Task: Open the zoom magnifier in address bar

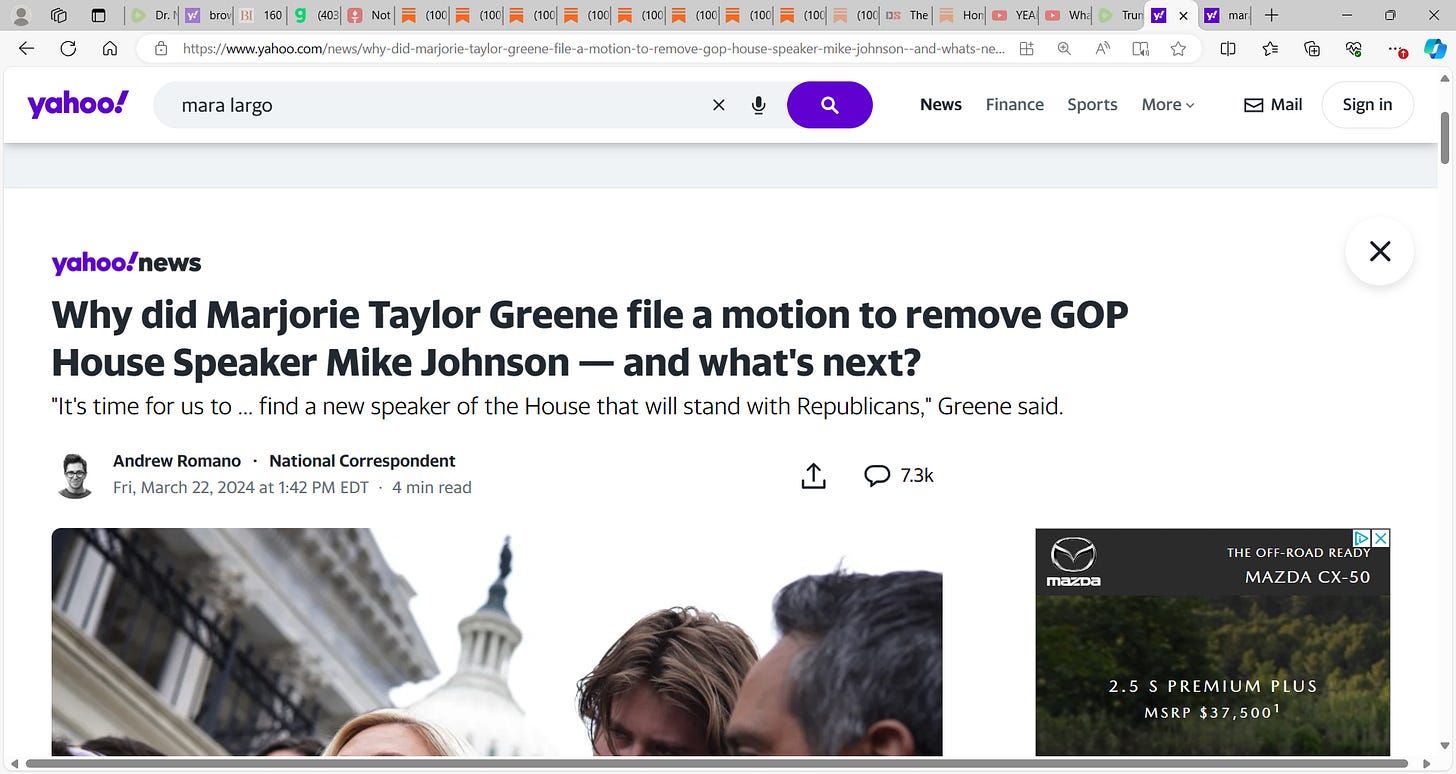Action: tap(1064, 48)
